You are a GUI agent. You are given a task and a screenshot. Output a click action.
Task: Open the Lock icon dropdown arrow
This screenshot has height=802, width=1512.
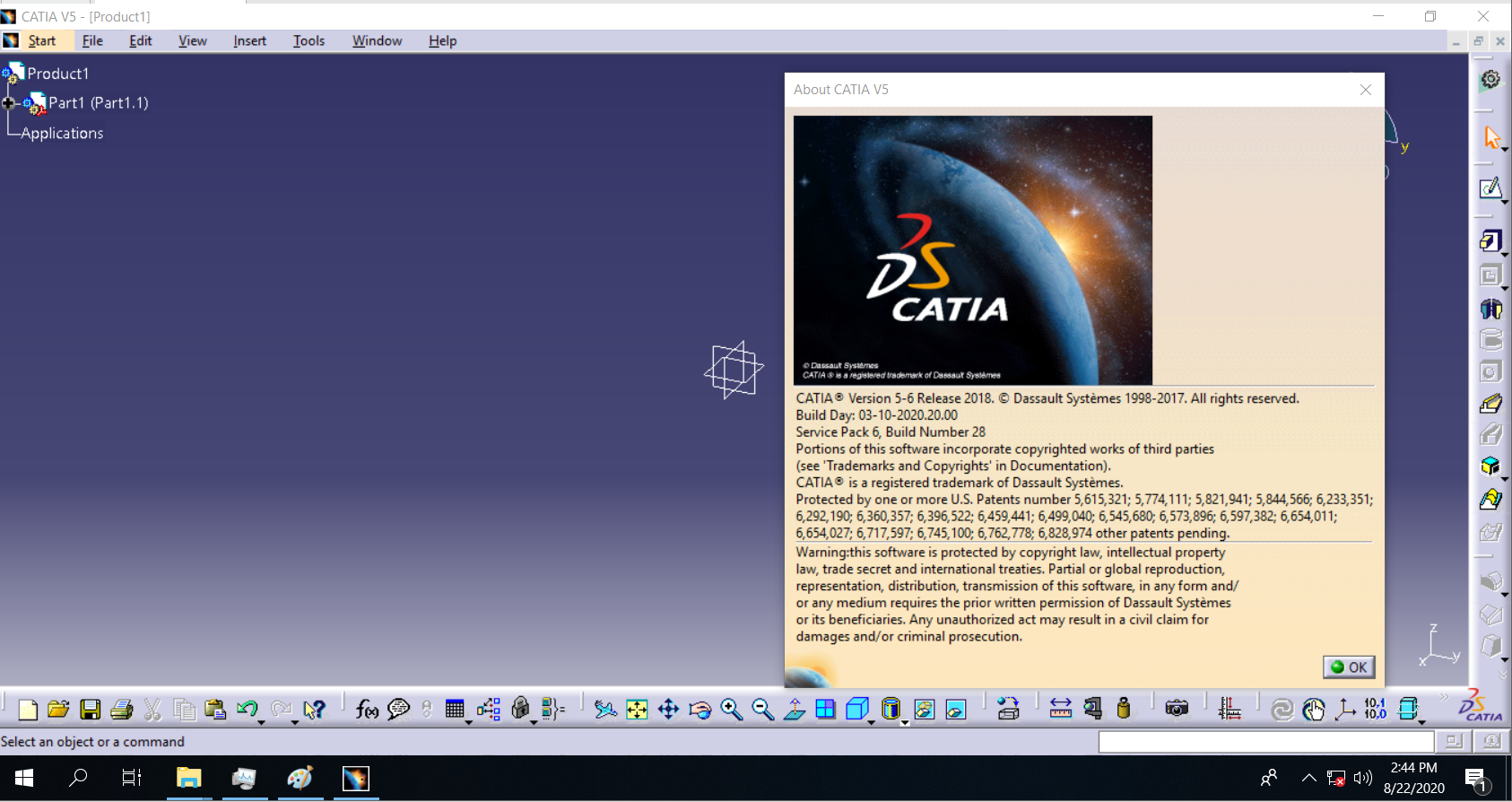(x=534, y=722)
